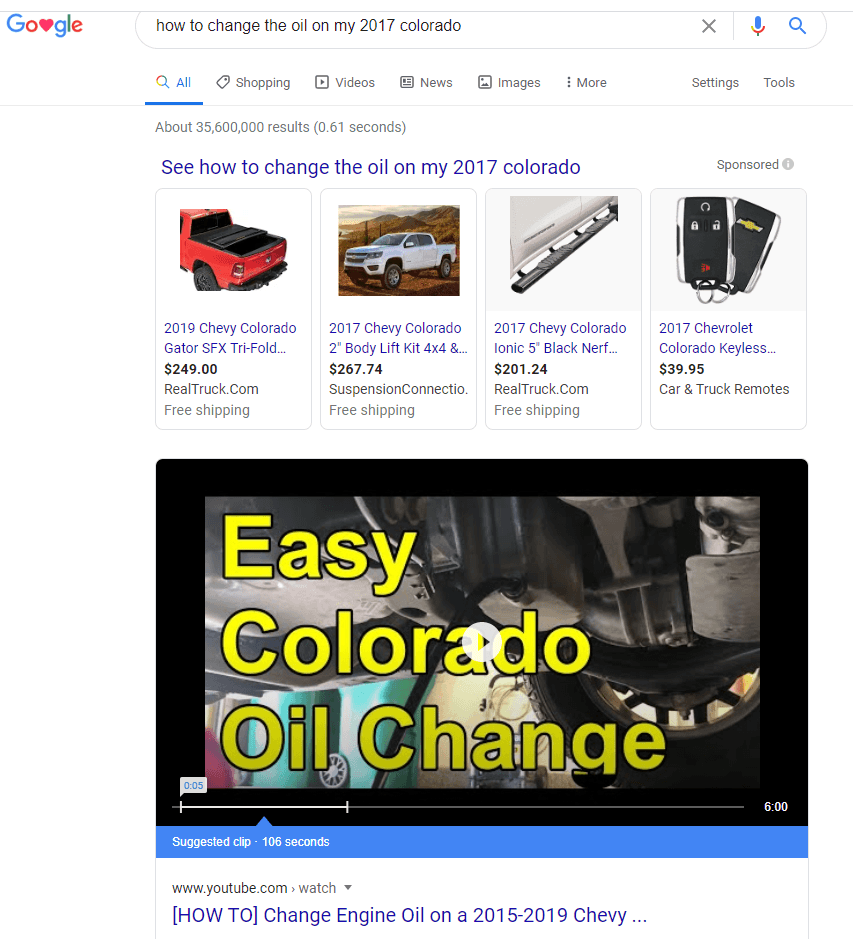Select the All results tab
The height and width of the screenshot is (939, 853).
174,83
